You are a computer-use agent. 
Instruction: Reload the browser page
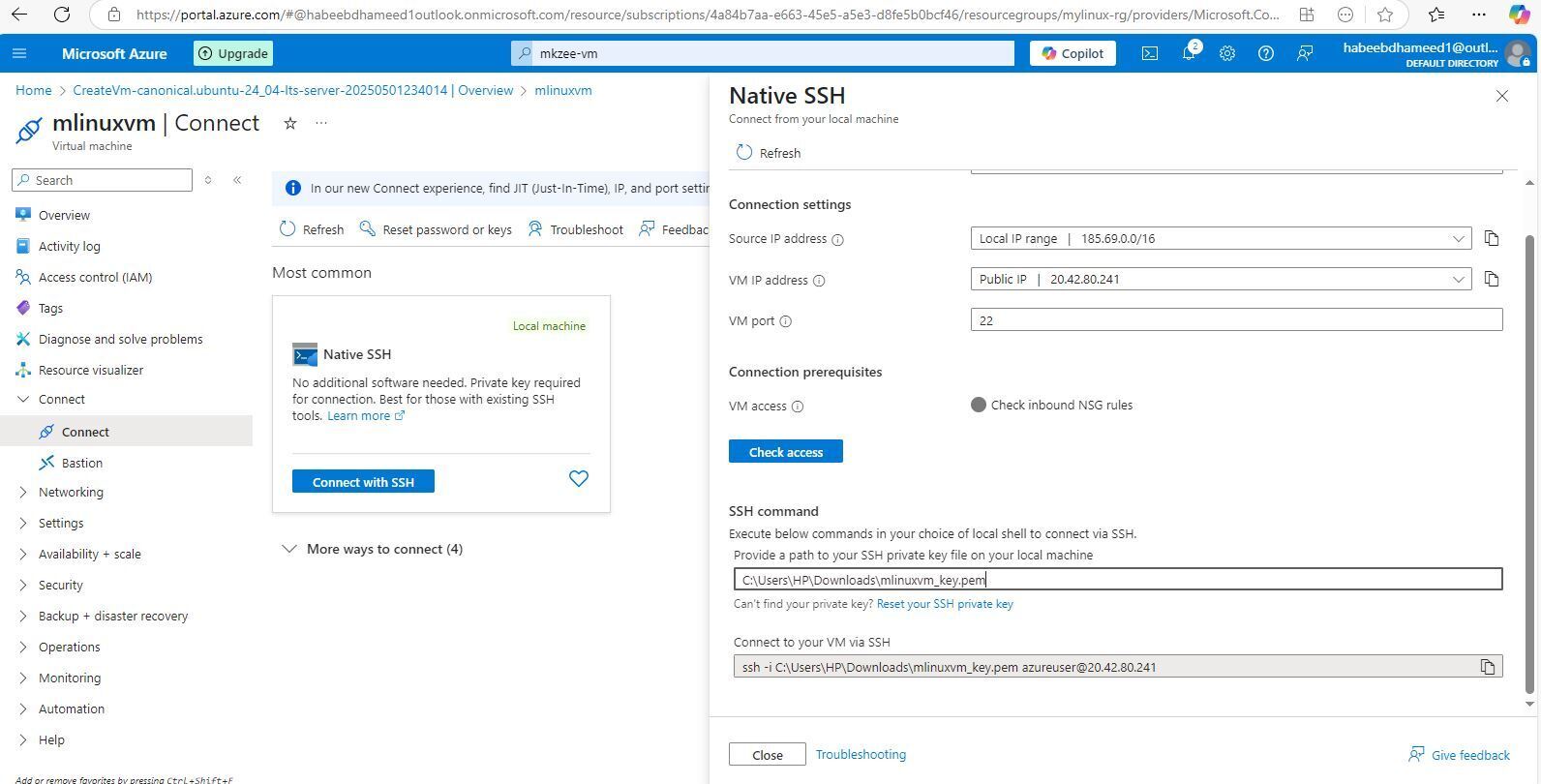click(62, 15)
